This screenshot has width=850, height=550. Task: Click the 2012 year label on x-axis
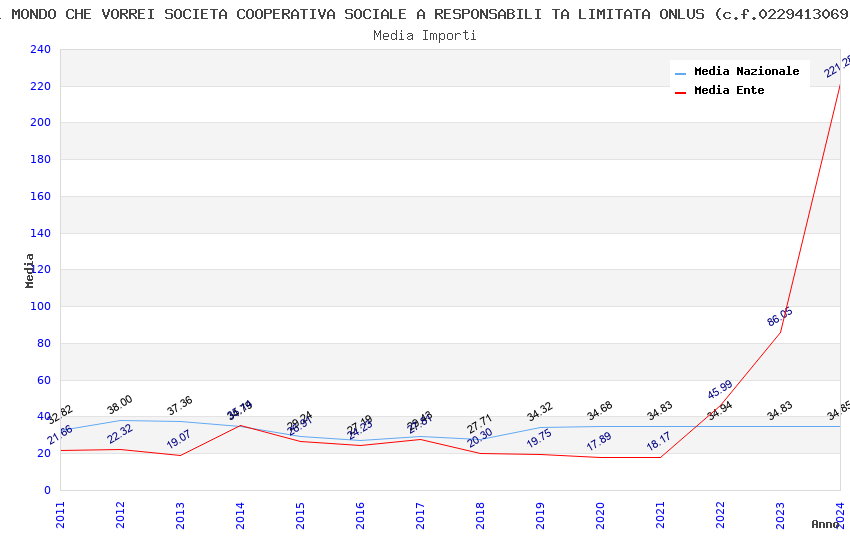click(120, 515)
